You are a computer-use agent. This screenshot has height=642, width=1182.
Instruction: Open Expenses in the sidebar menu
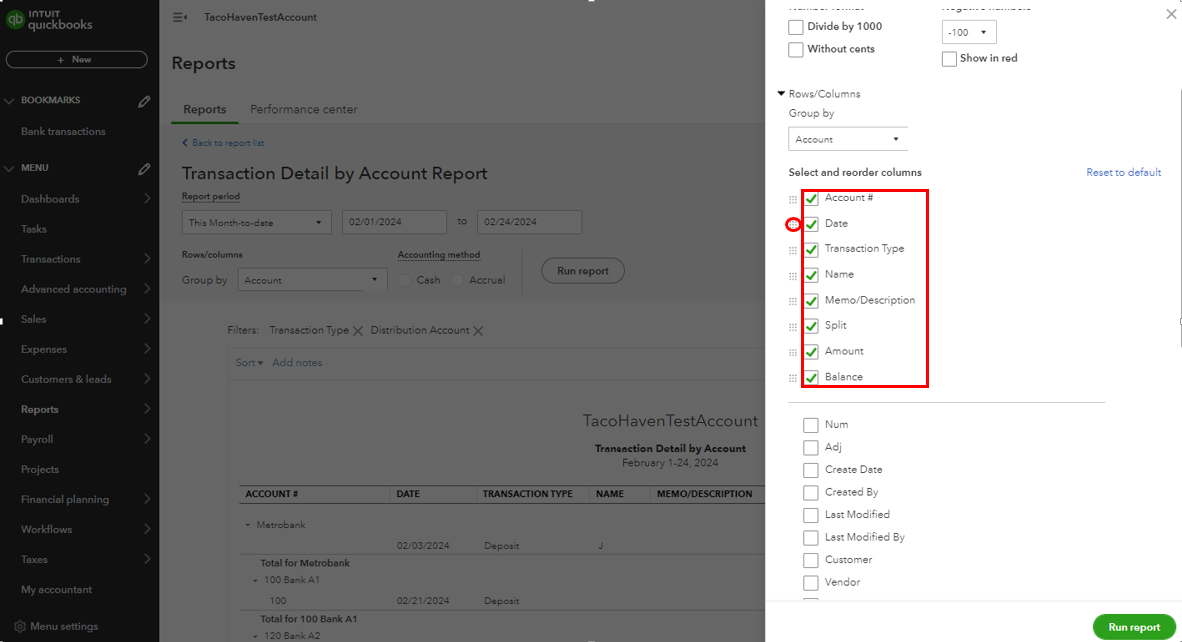44,350
